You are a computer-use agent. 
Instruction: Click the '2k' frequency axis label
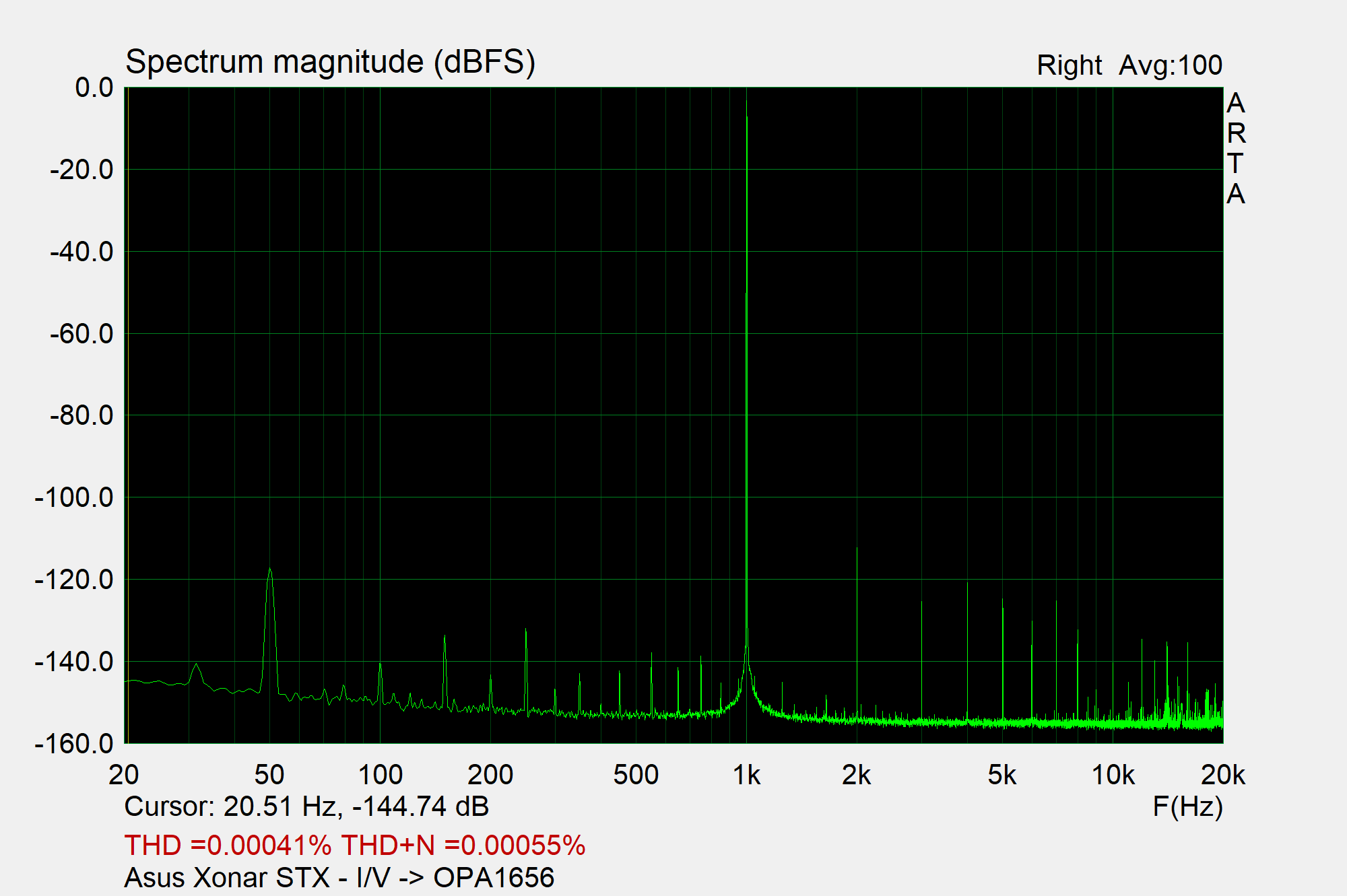(x=857, y=776)
